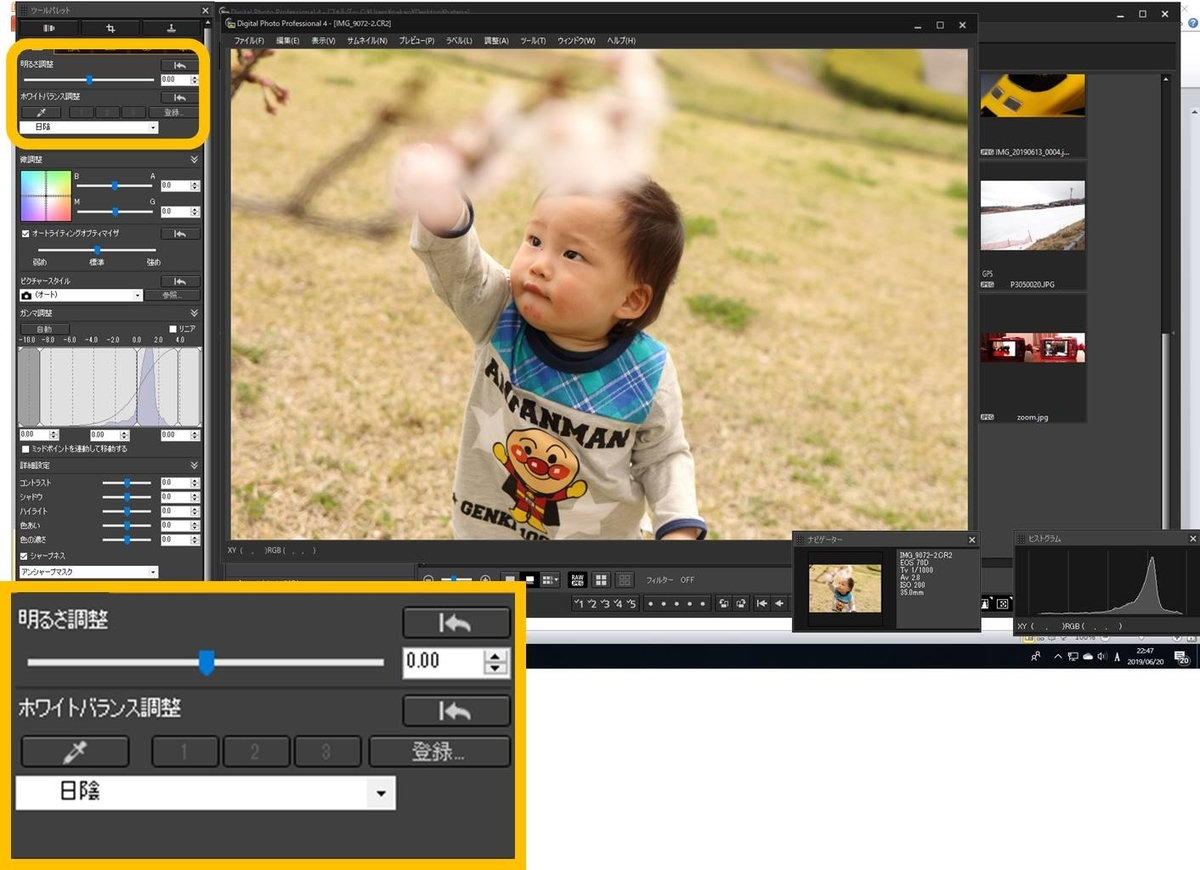The image size is (1200, 870).
Task: Click the network icon in system tray
Action: click(x=1072, y=657)
